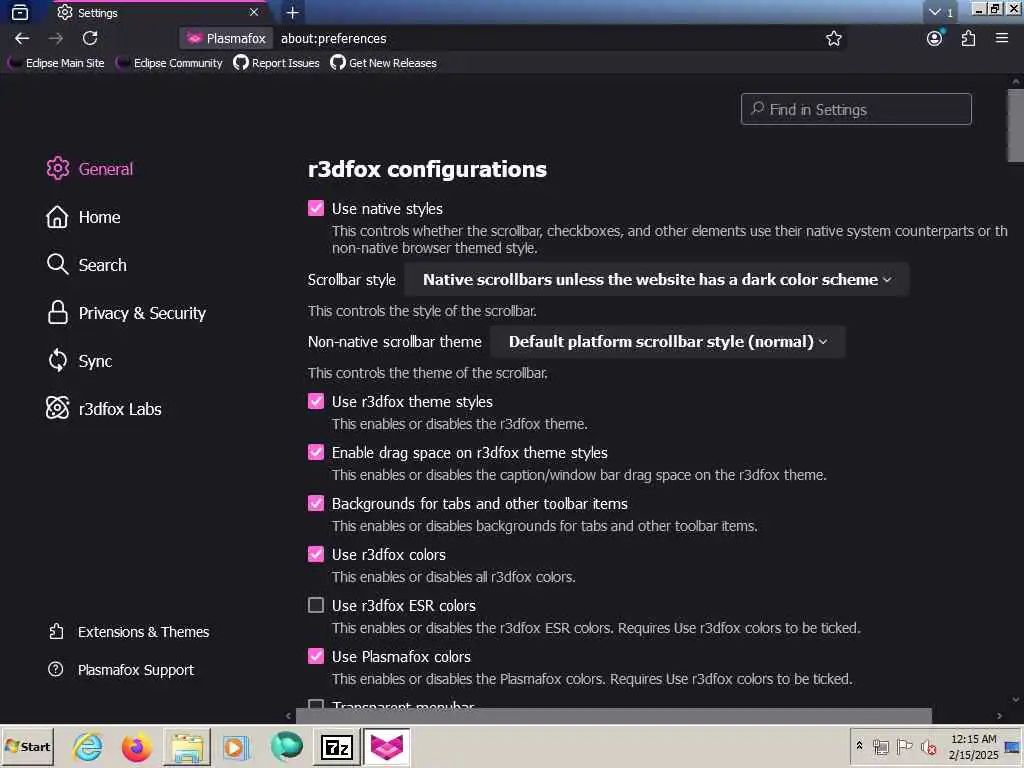Image resolution: width=1024 pixels, height=768 pixels.
Task: Open Eclipse Main Site bookmark
Action: 57,63
